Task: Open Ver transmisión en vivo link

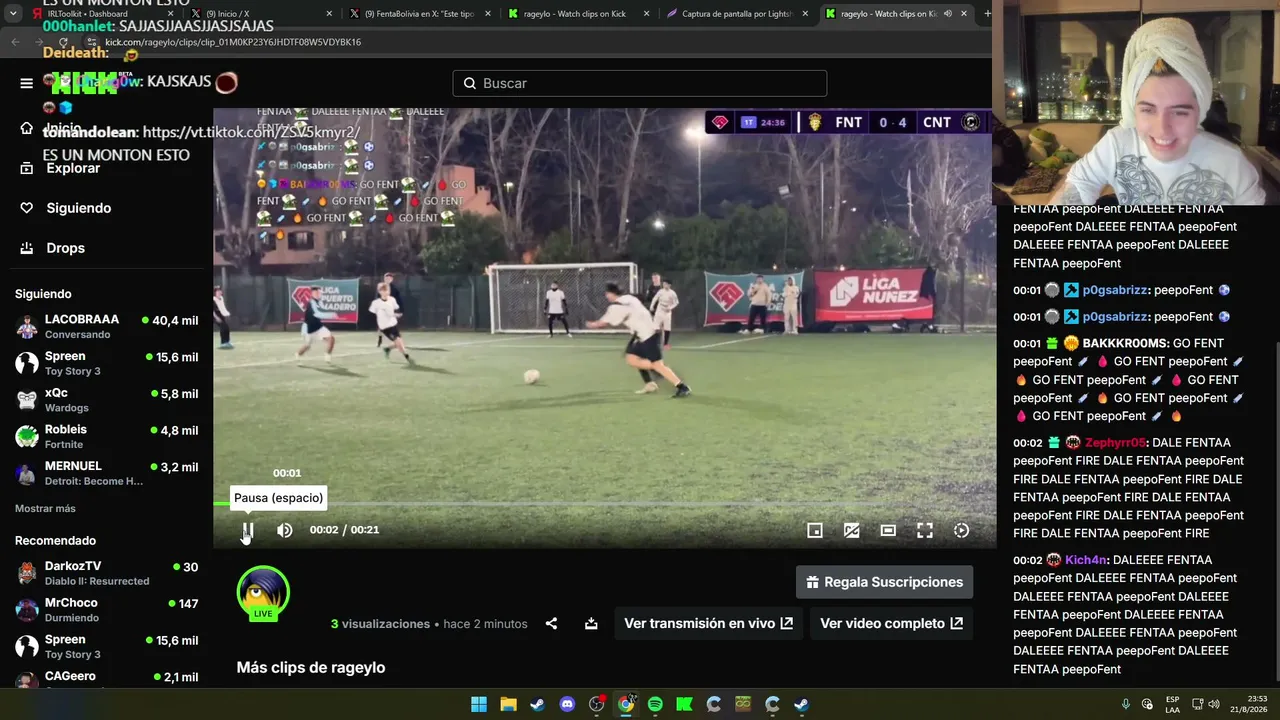Action: tap(708, 623)
